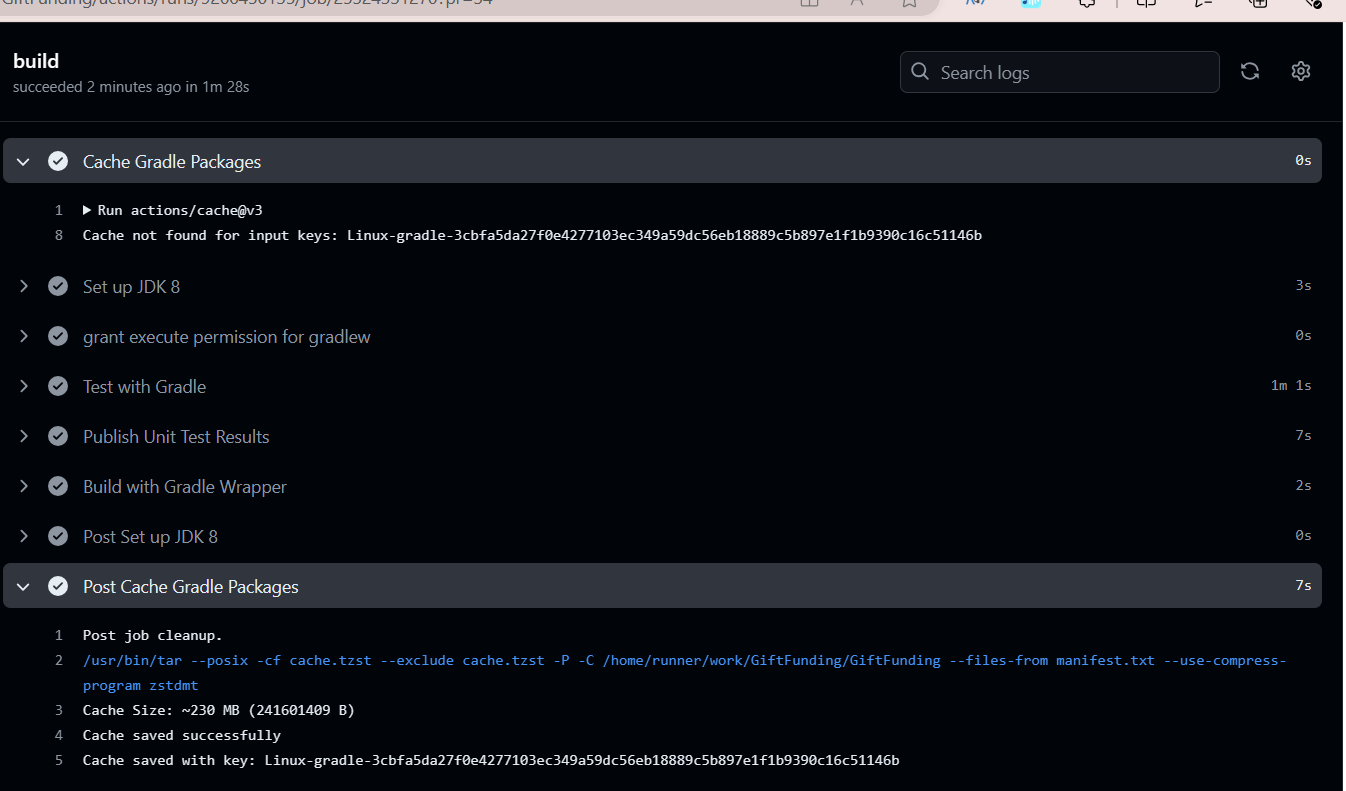Viewport: 1346px width, 791px height.
Task: Click the Post Cache Gradle Packages step title
Action: point(191,587)
